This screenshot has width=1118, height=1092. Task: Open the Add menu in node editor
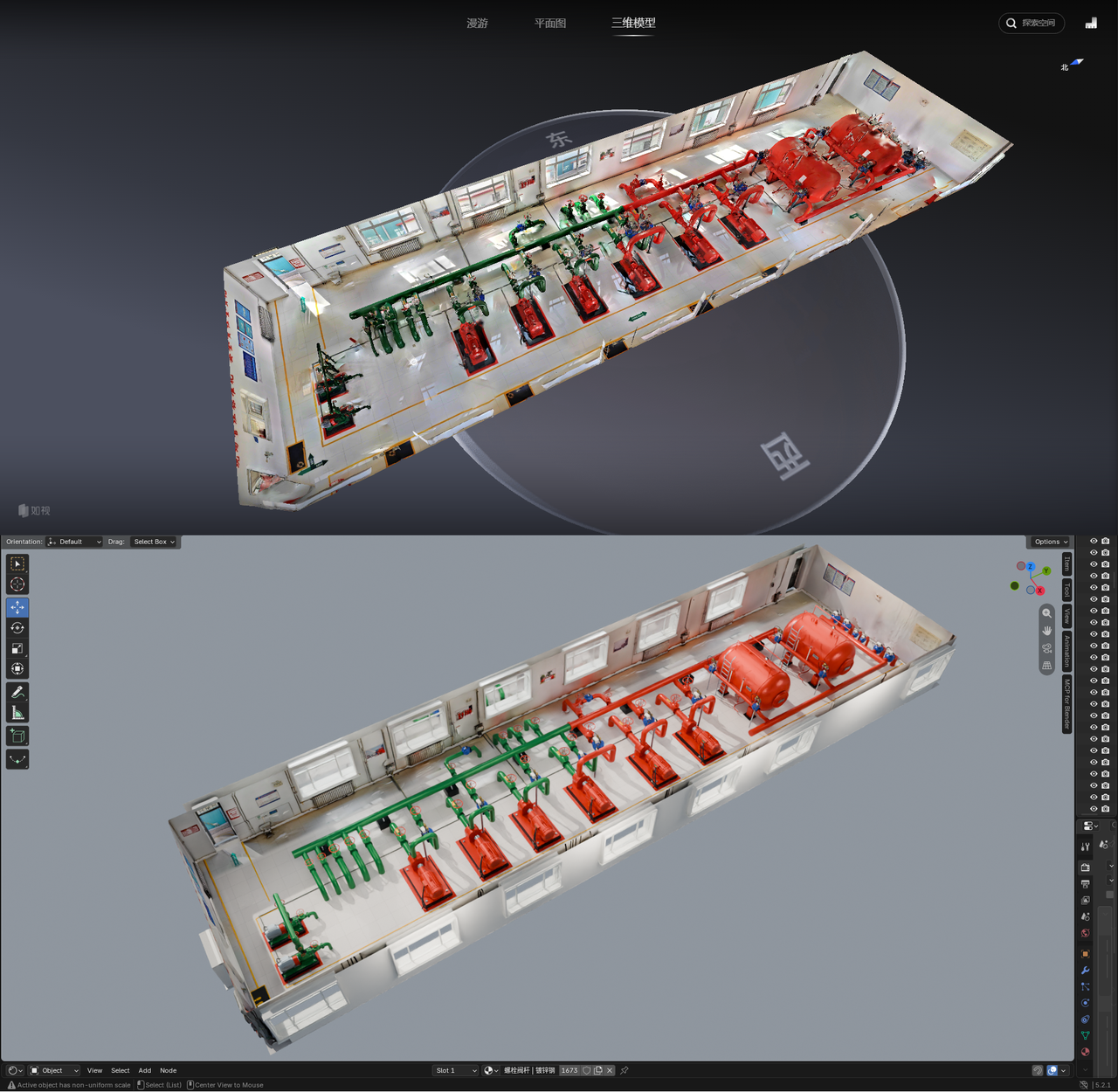145,1070
